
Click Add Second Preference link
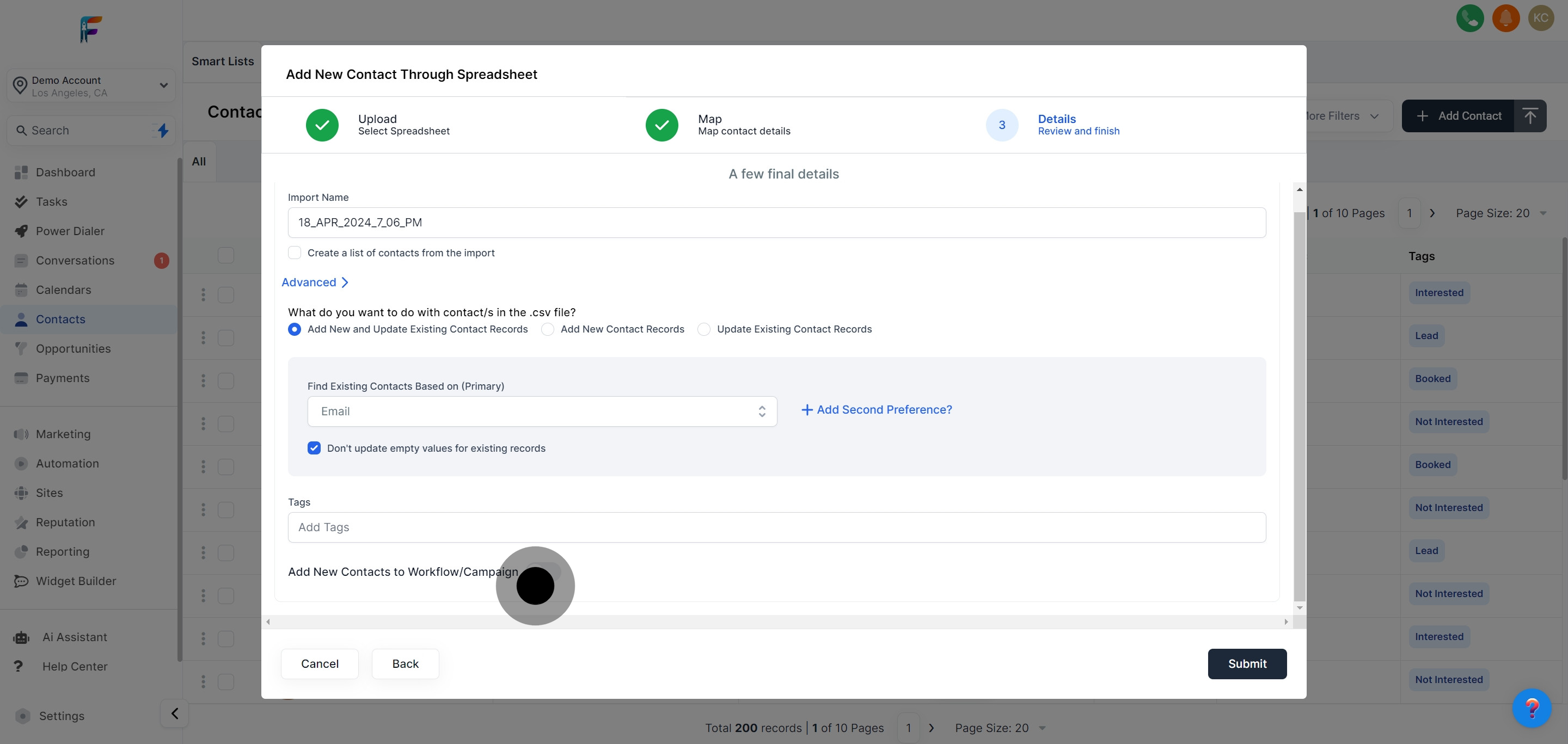pyautogui.click(x=877, y=409)
